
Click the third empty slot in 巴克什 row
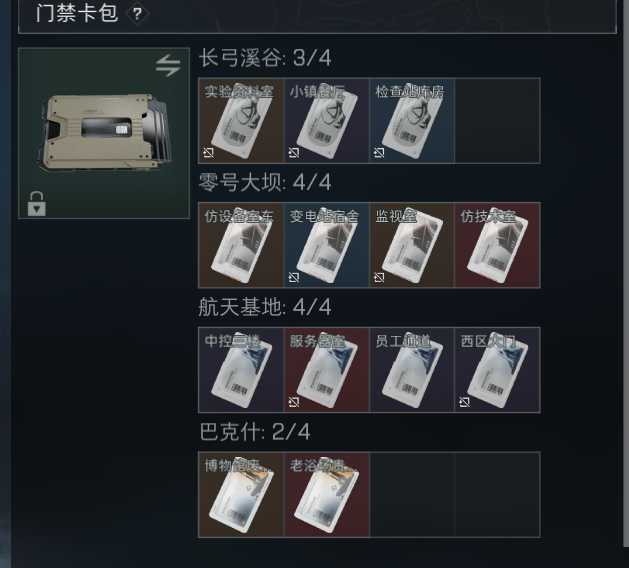(412, 495)
